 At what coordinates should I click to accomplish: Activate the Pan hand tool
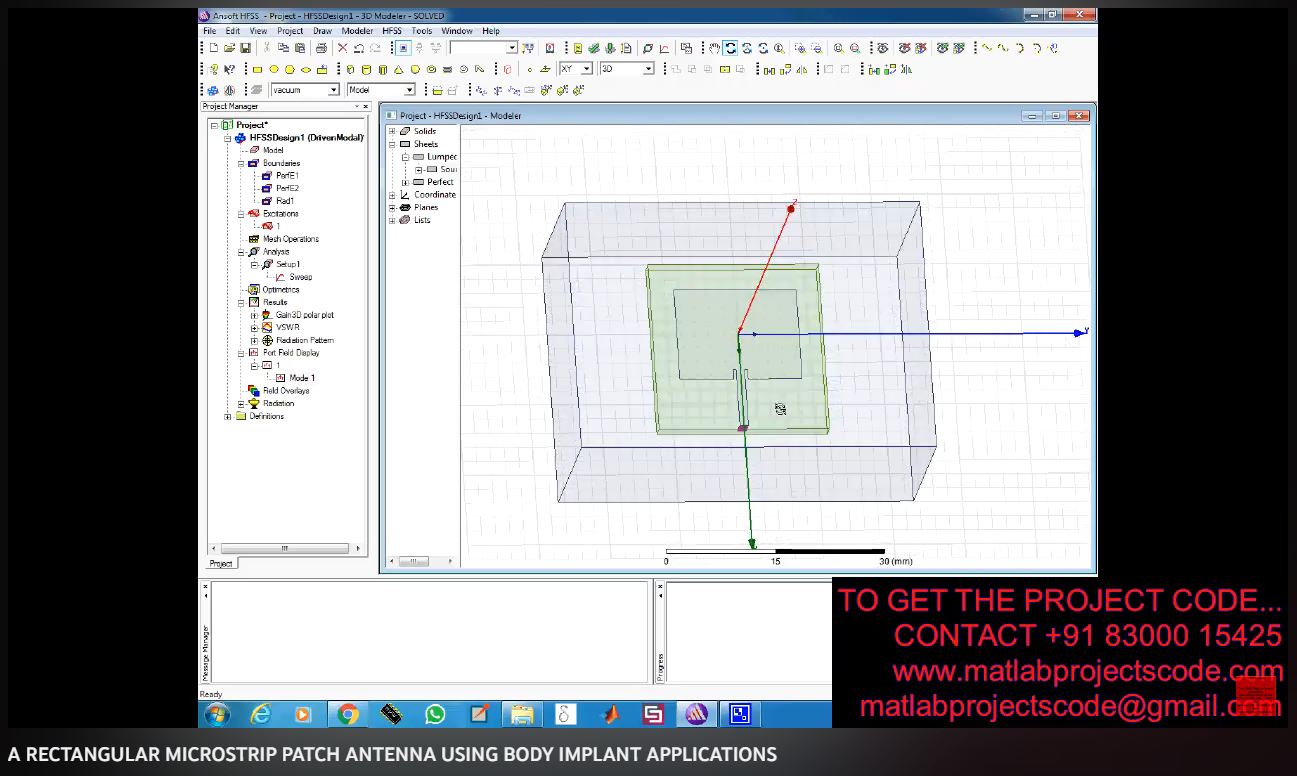[714, 48]
